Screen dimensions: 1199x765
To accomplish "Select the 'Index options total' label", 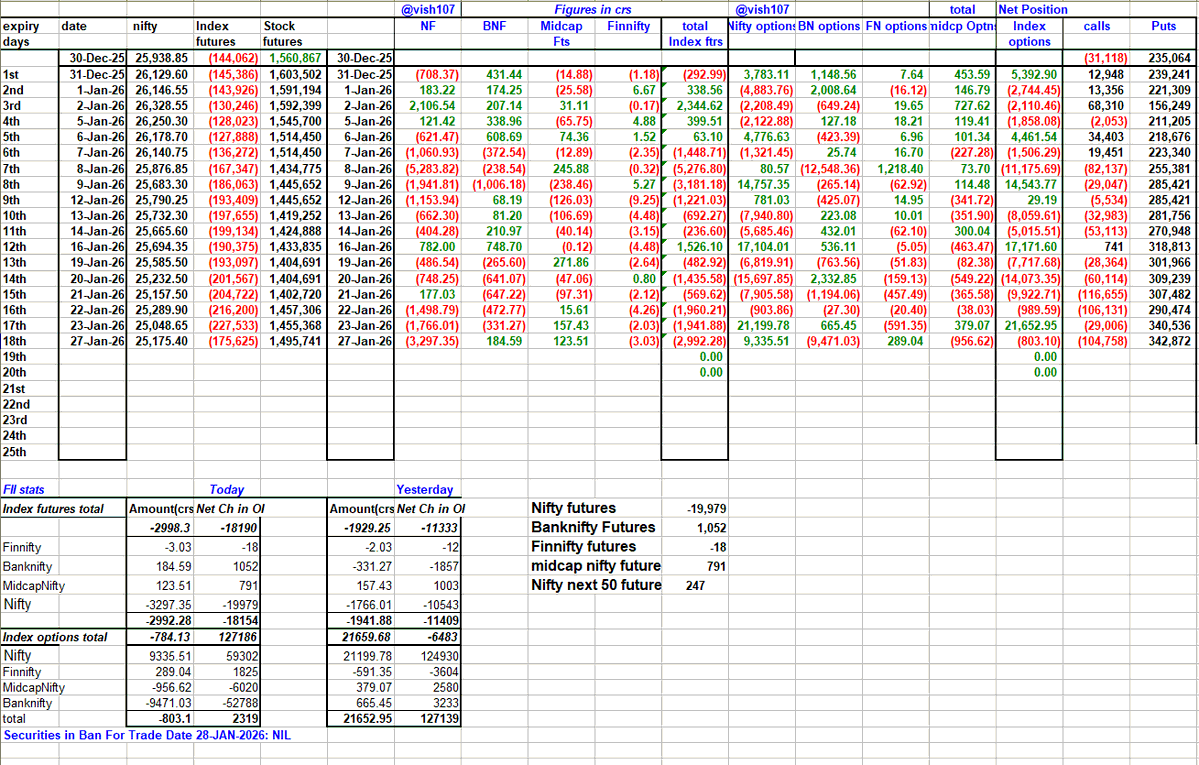I will (x=55, y=637).
